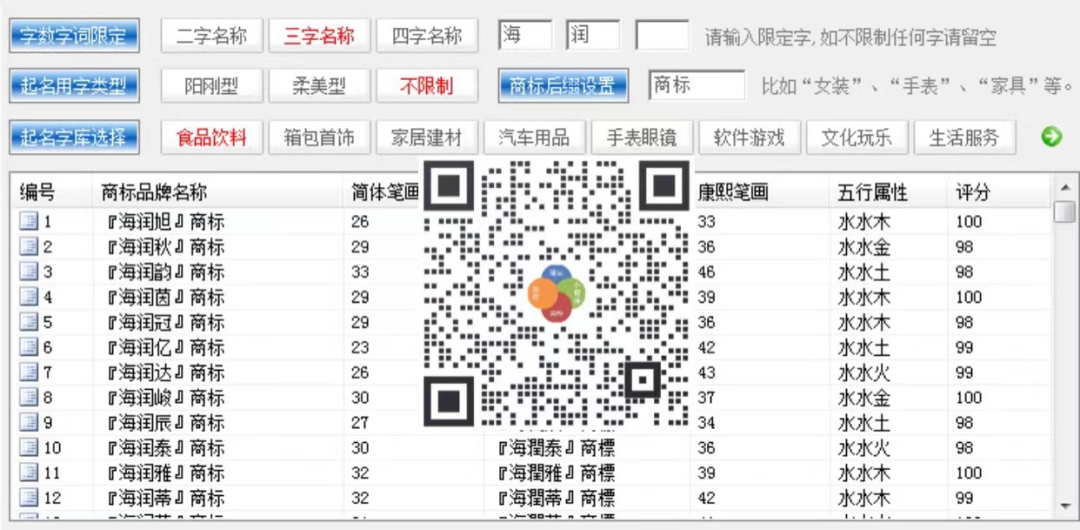Click the first limit-character field containing 海
Image resolution: width=1080 pixels, height=530 pixels.
tap(525, 35)
